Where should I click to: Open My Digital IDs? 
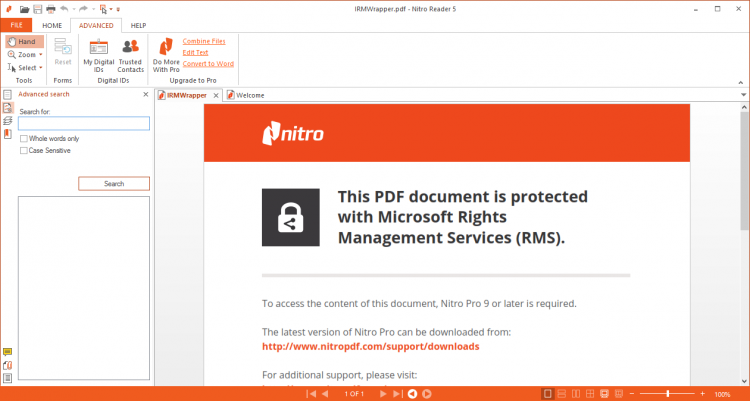click(x=99, y=56)
